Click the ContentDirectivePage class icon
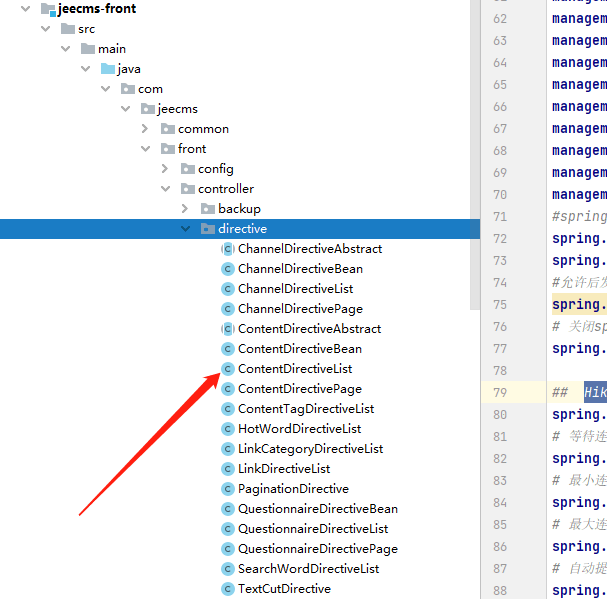Screen dimensions: 607x599 tap(228, 389)
